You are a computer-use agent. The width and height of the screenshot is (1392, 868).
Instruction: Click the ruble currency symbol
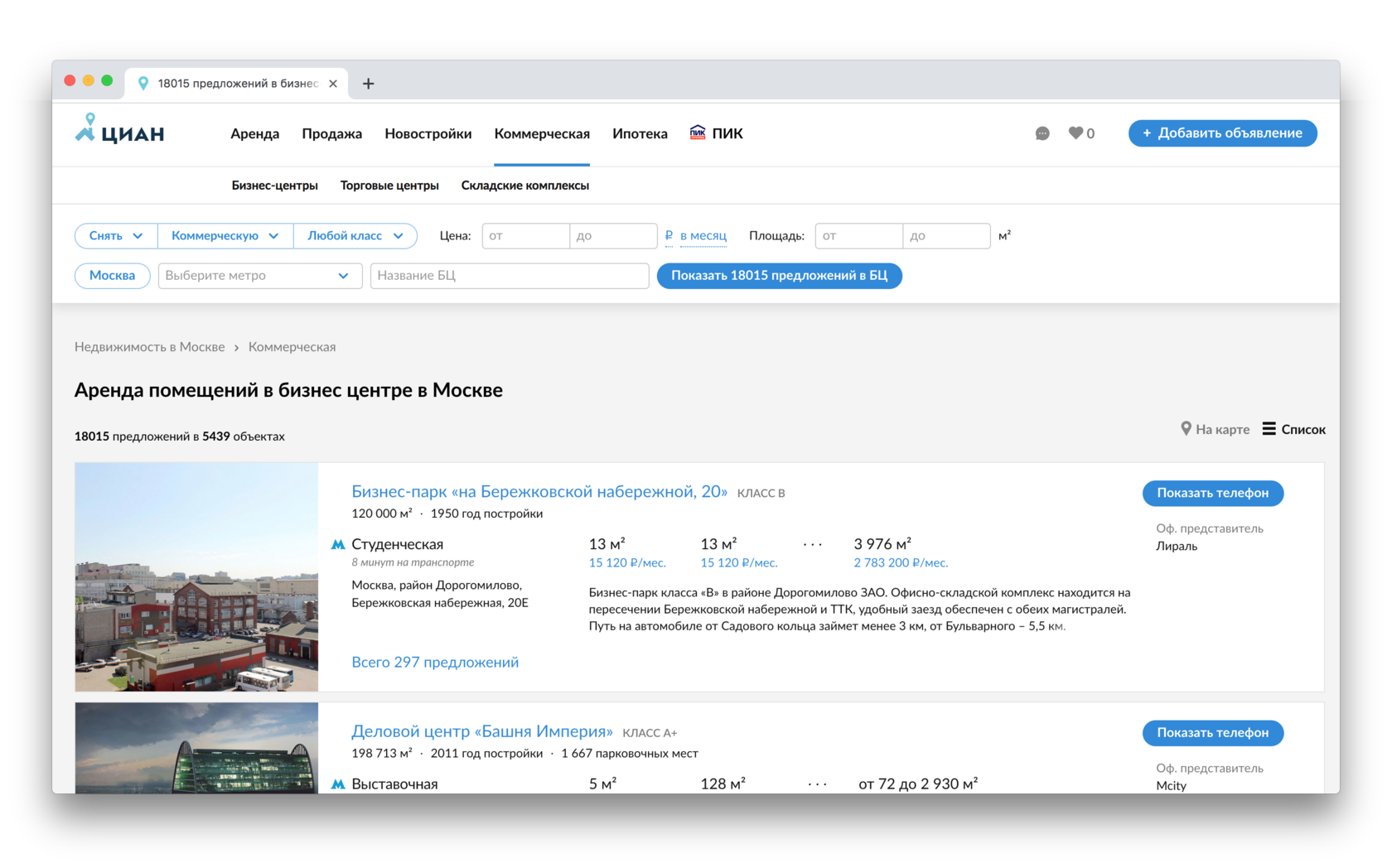tap(669, 236)
